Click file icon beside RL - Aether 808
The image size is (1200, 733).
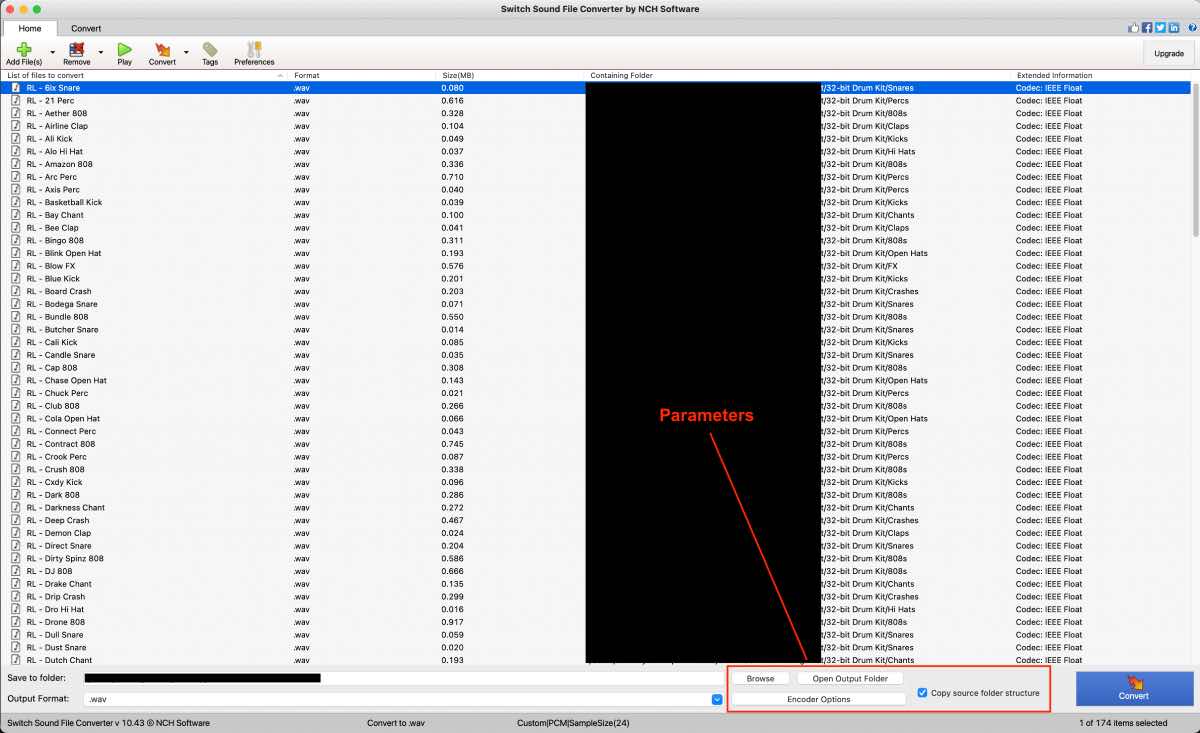point(15,113)
